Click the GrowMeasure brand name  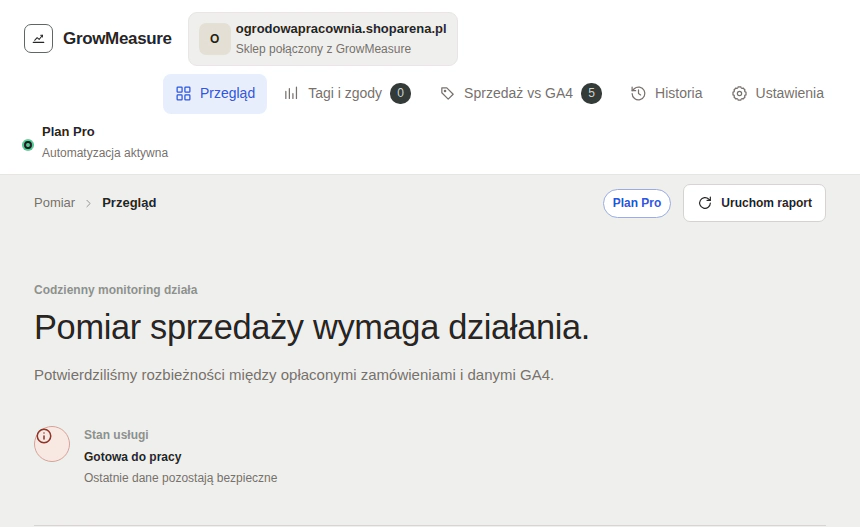(117, 38)
